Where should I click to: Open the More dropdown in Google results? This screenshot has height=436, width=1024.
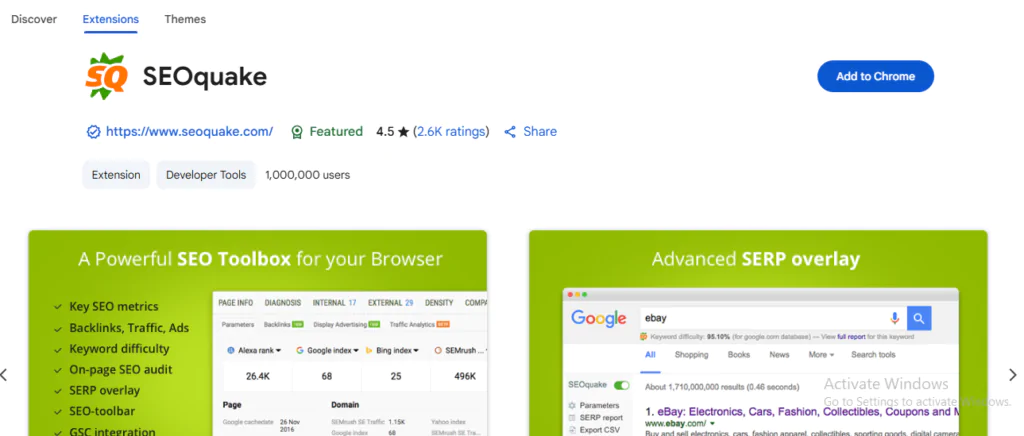pos(822,354)
